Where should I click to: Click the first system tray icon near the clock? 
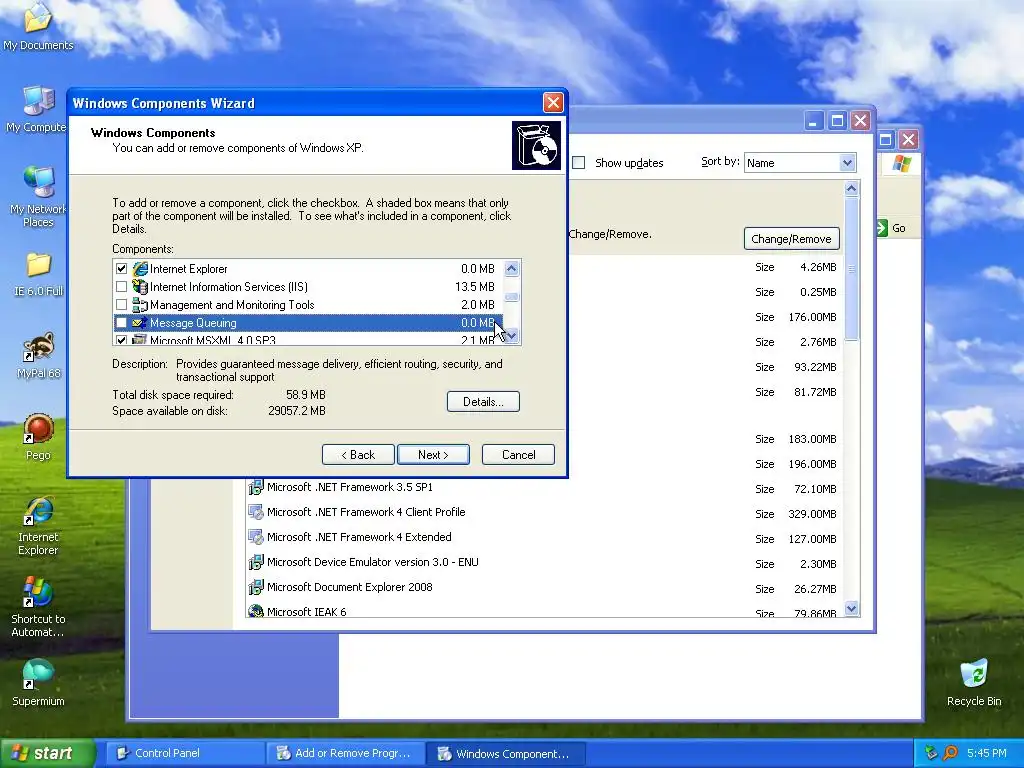coord(931,753)
